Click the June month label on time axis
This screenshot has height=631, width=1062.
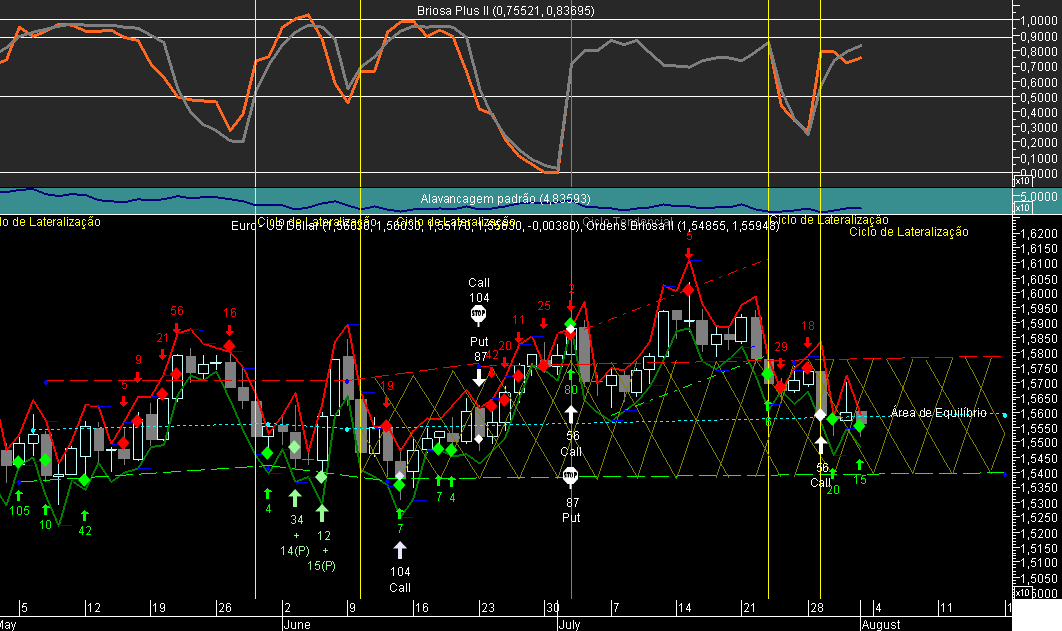(297, 624)
